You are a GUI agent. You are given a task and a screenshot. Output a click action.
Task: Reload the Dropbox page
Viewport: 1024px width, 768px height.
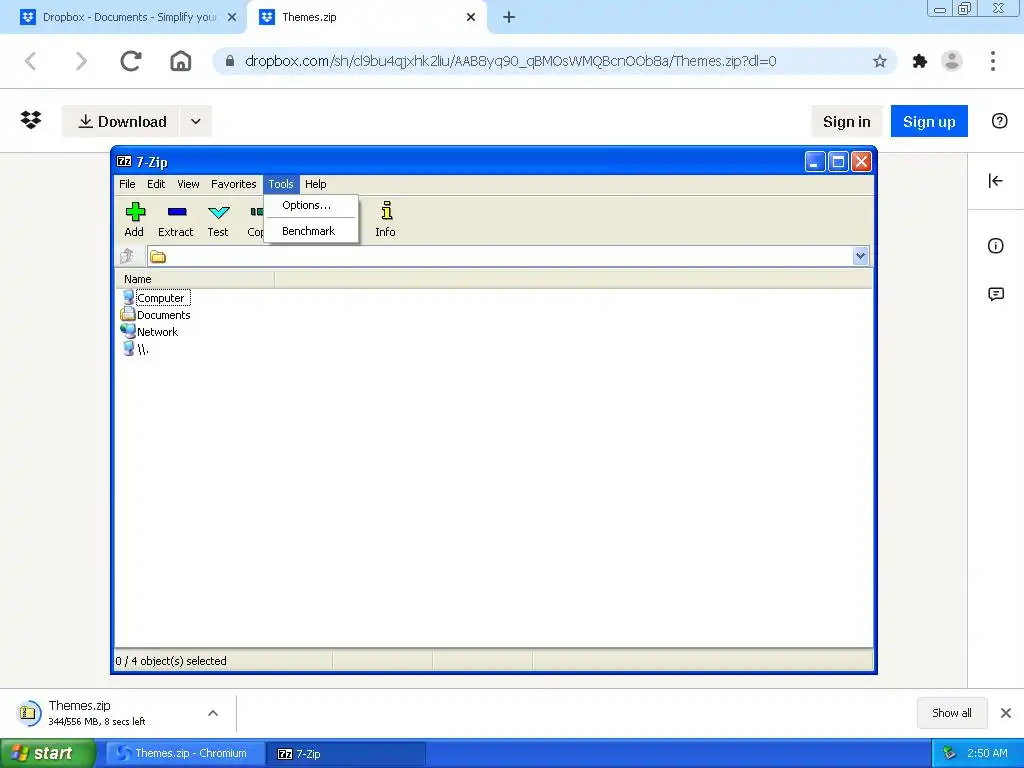(131, 61)
